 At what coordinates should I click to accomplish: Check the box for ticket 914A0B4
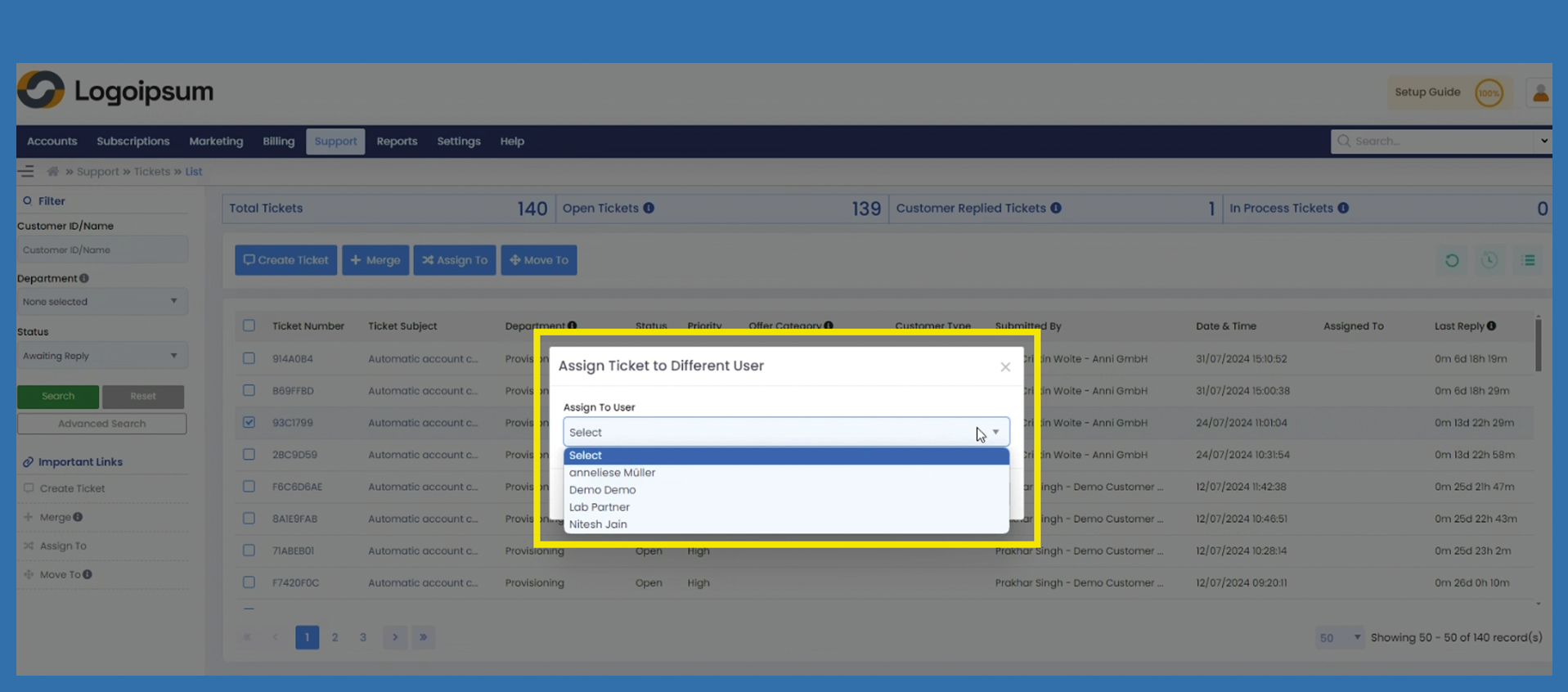[x=249, y=358]
